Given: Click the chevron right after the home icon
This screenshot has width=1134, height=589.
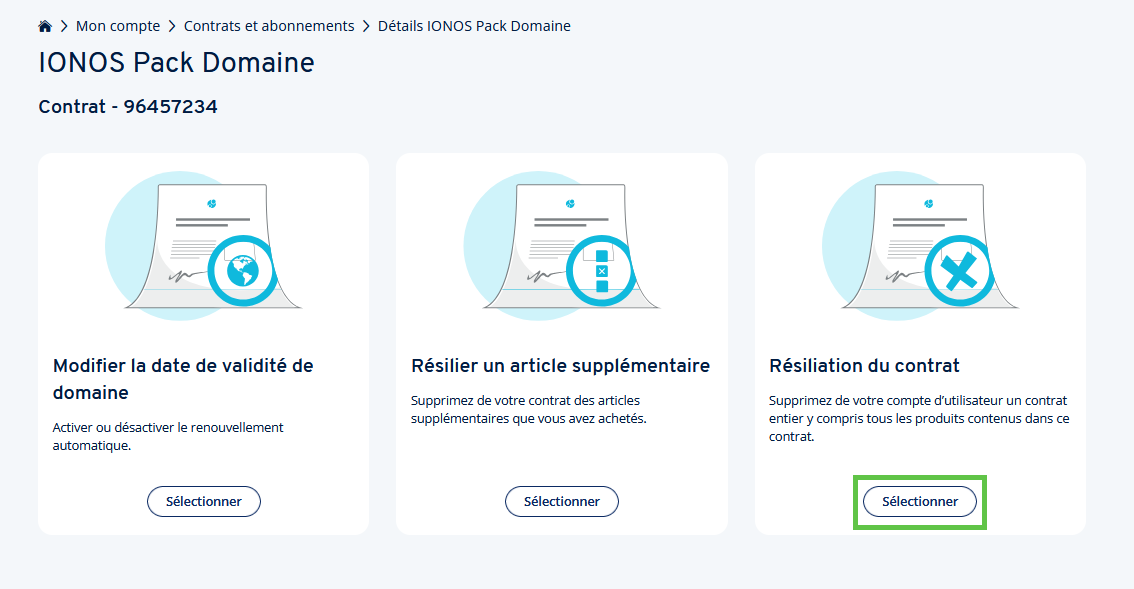Looking at the screenshot, I should (x=64, y=26).
